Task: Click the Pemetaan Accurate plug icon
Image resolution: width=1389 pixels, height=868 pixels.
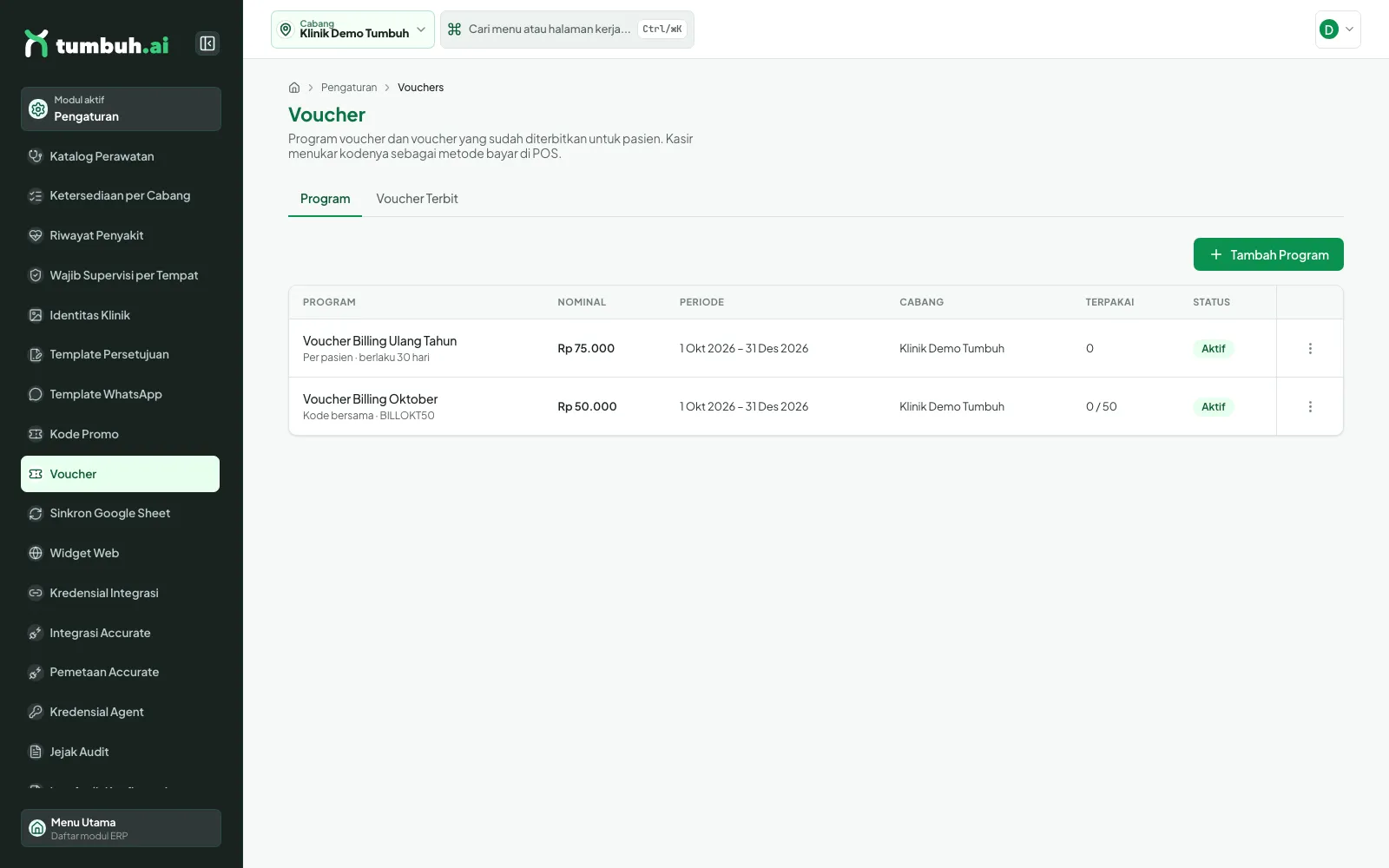Action: tap(36, 672)
